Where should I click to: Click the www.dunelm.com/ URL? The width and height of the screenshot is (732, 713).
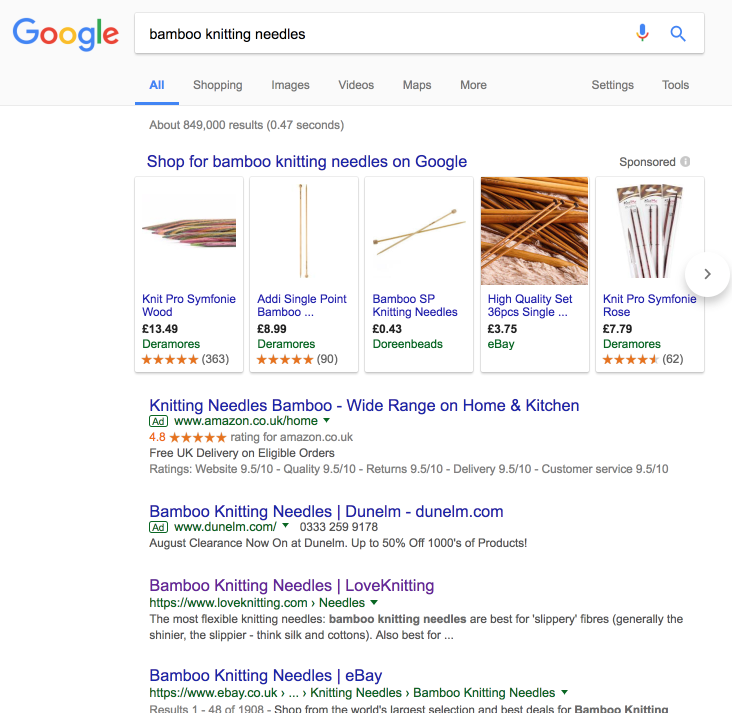tap(225, 527)
